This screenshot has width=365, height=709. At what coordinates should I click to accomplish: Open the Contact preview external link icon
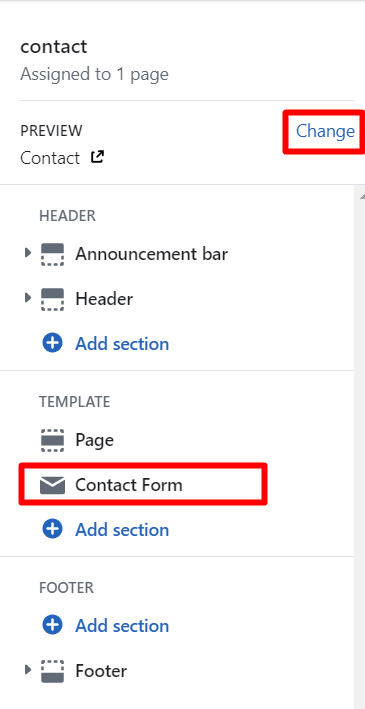click(97, 157)
